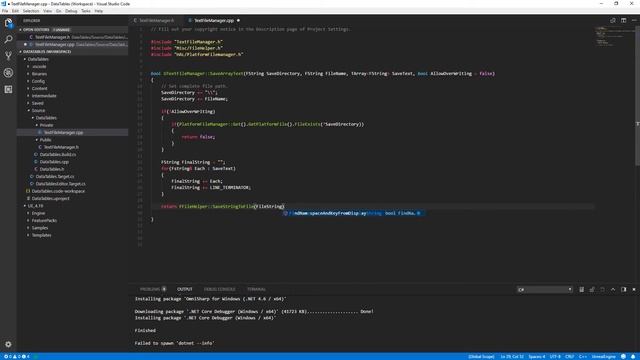Click the feedback smiley in status bar
640x360 pixels.
(x=623, y=356)
